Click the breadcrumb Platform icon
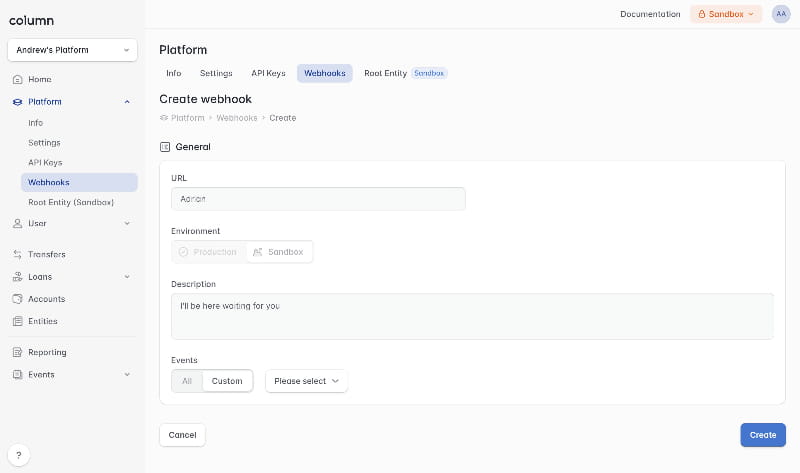 (164, 118)
